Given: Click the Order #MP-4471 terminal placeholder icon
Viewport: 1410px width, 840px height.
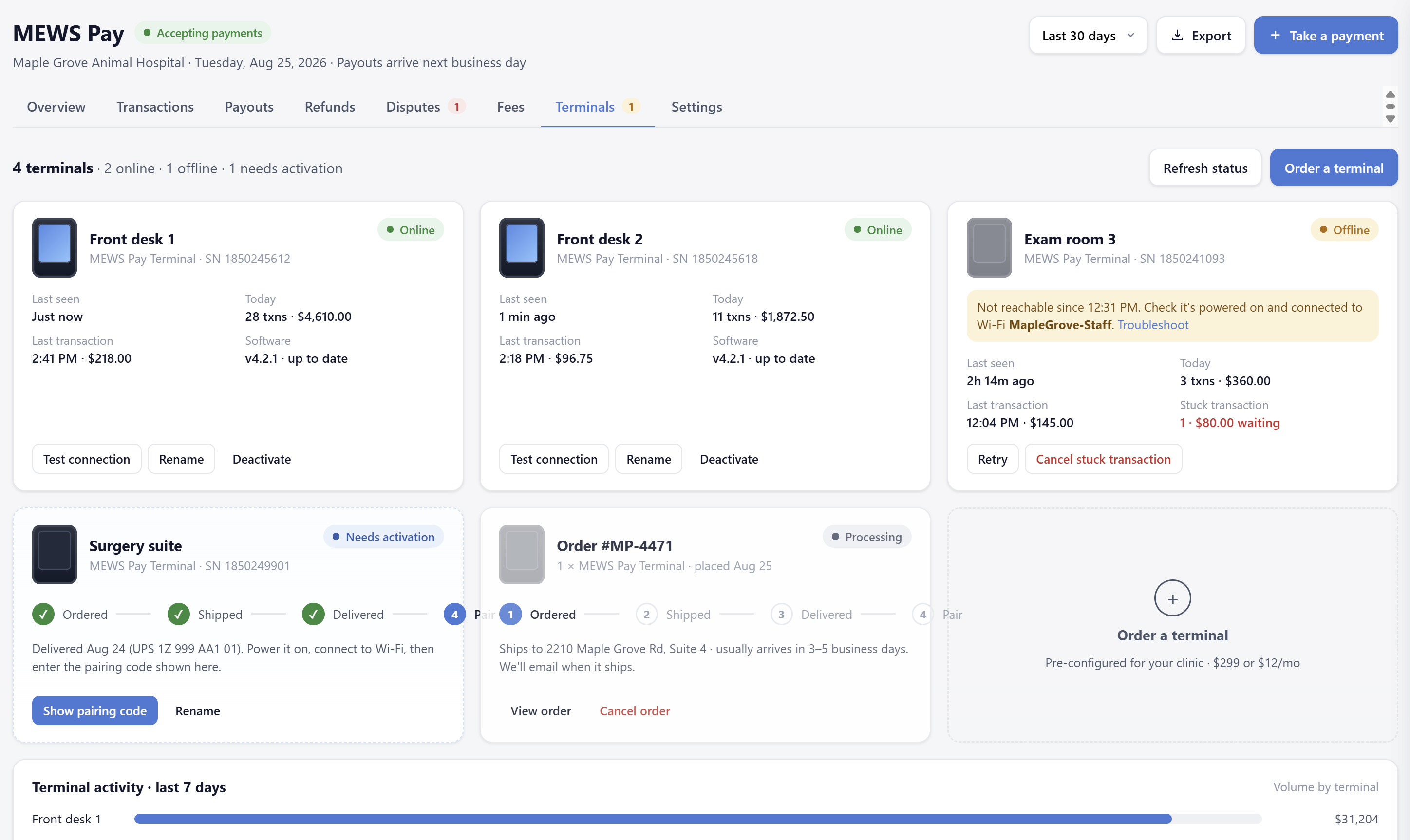Looking at the screenshot, I should [521, 554].
